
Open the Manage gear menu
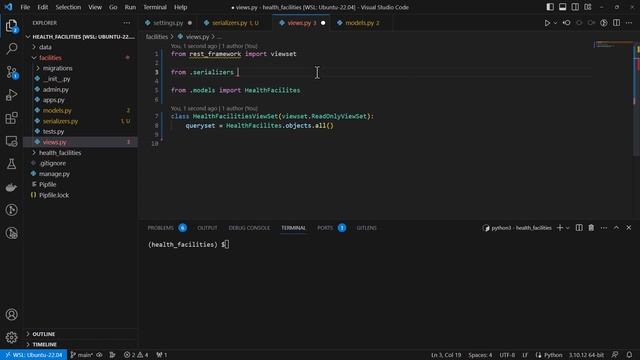(11, 337)
